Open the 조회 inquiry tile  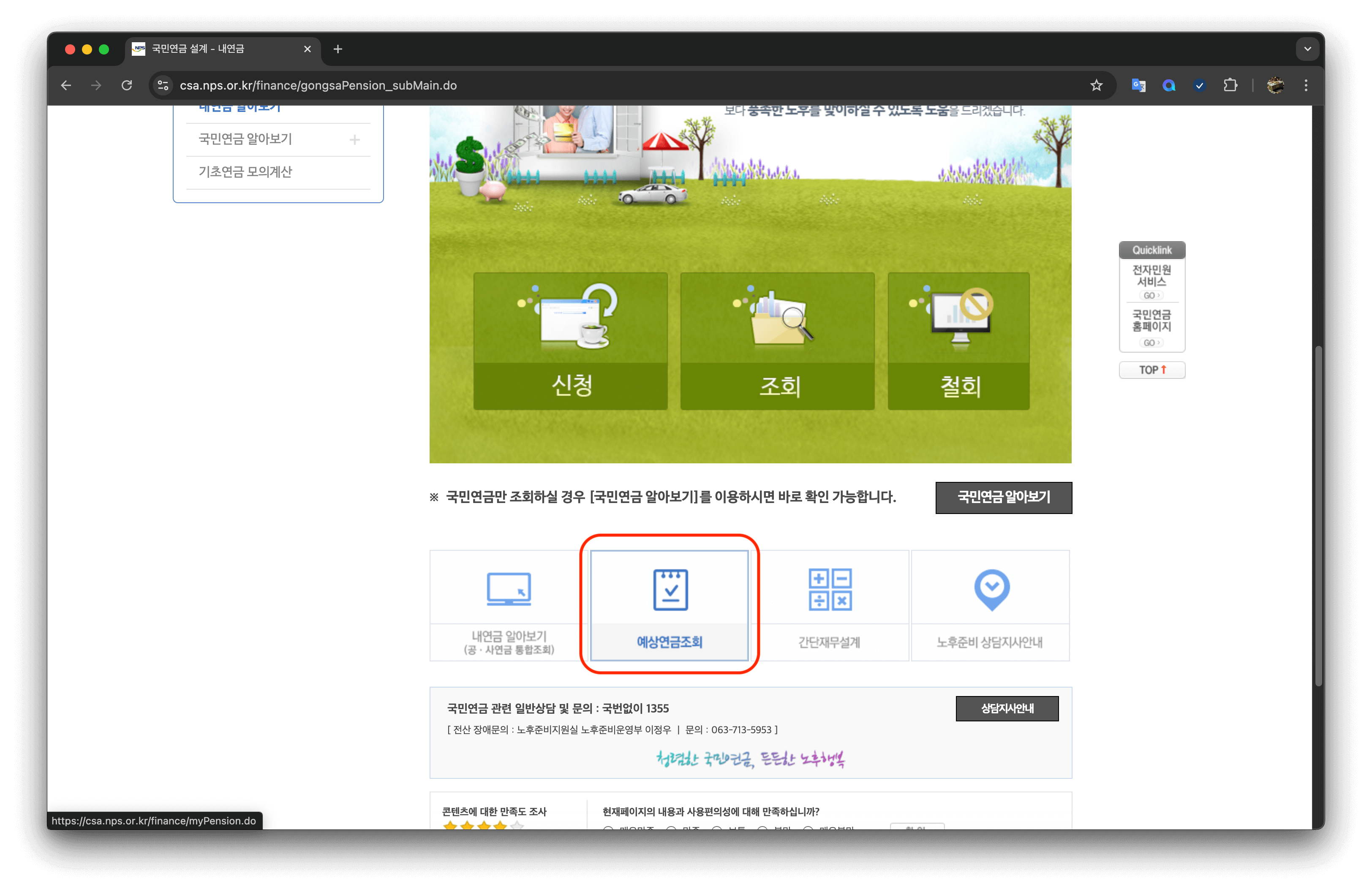click(x=777, y=341)
